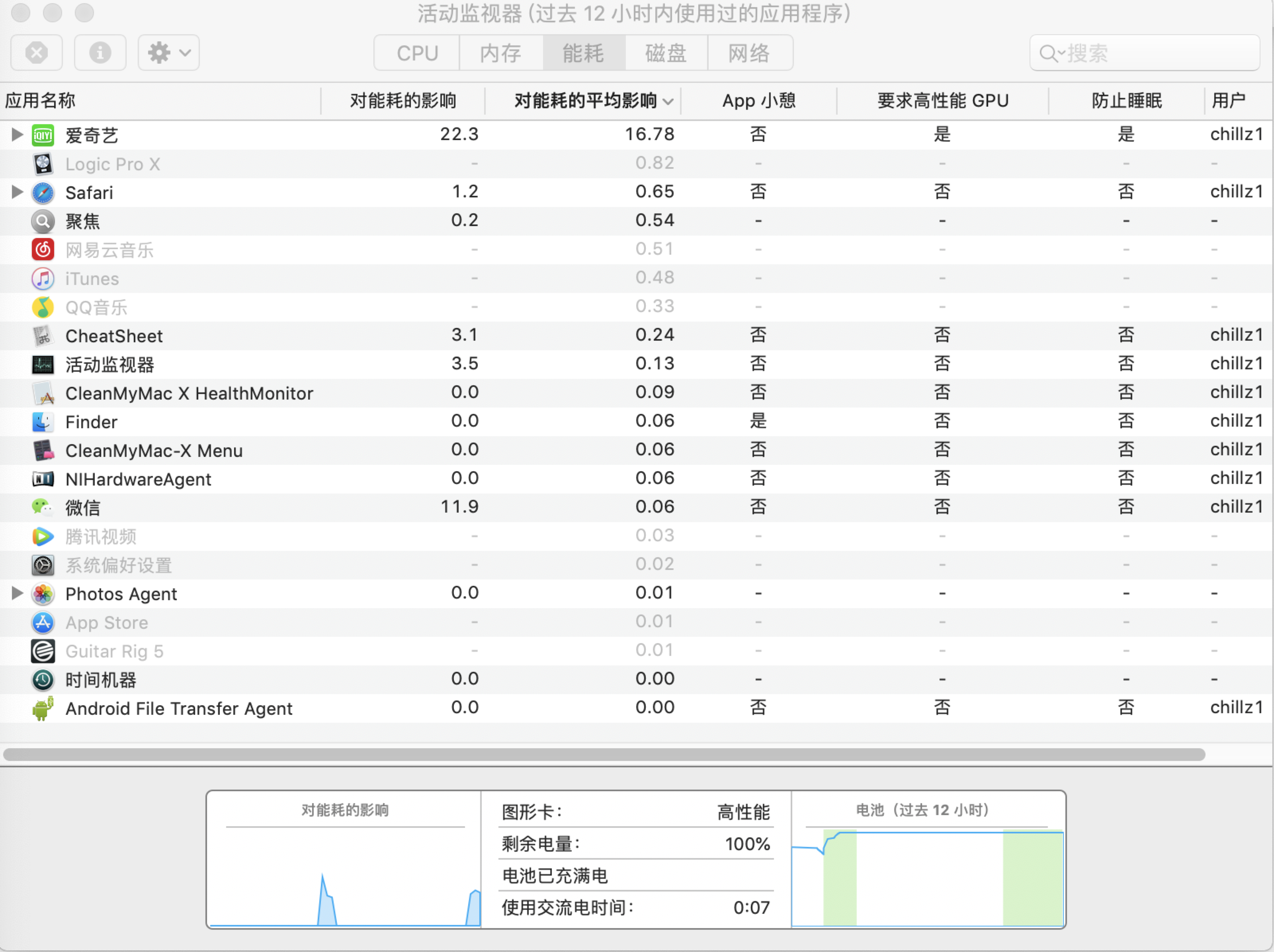Click the Finder app icon
1274x952 pixels.
click(x=43, y=422)
